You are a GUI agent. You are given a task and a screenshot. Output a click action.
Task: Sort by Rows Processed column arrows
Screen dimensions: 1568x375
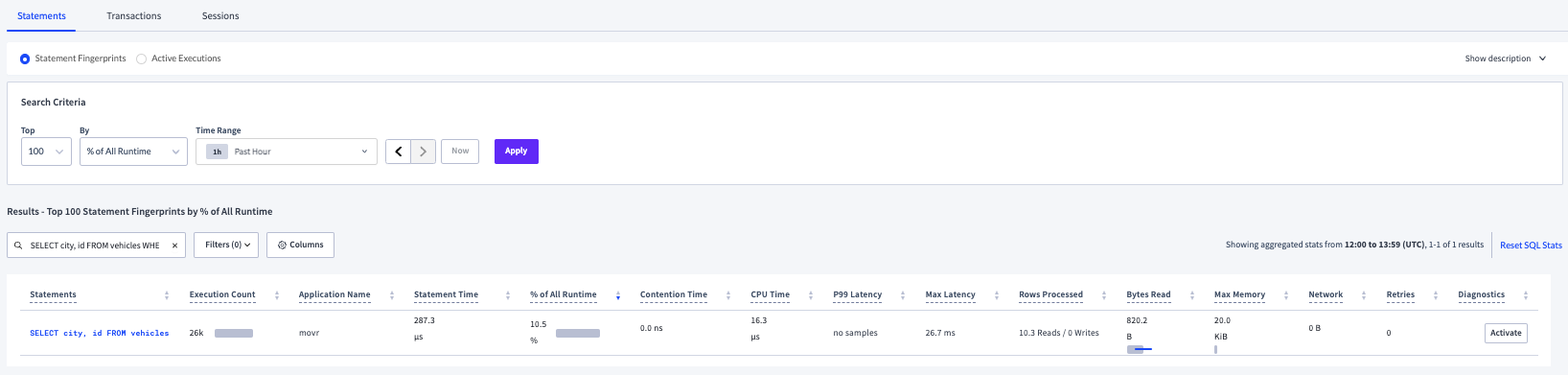coord(1104,295)
